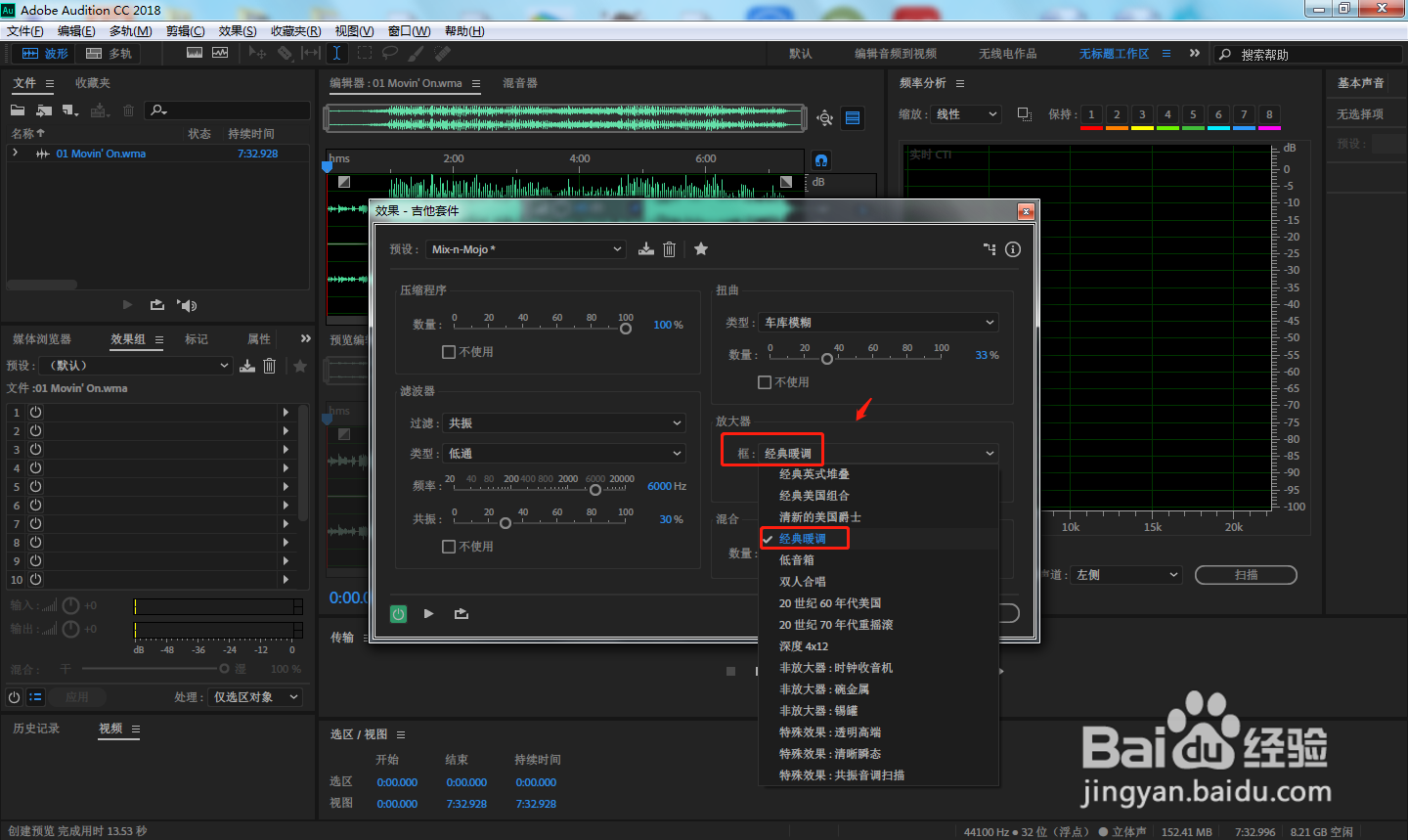Image resolution: width=1408 pixels, height=840 pixels.
Task: Toggle the whole effects rack power button
Action: tap(14, 697)
